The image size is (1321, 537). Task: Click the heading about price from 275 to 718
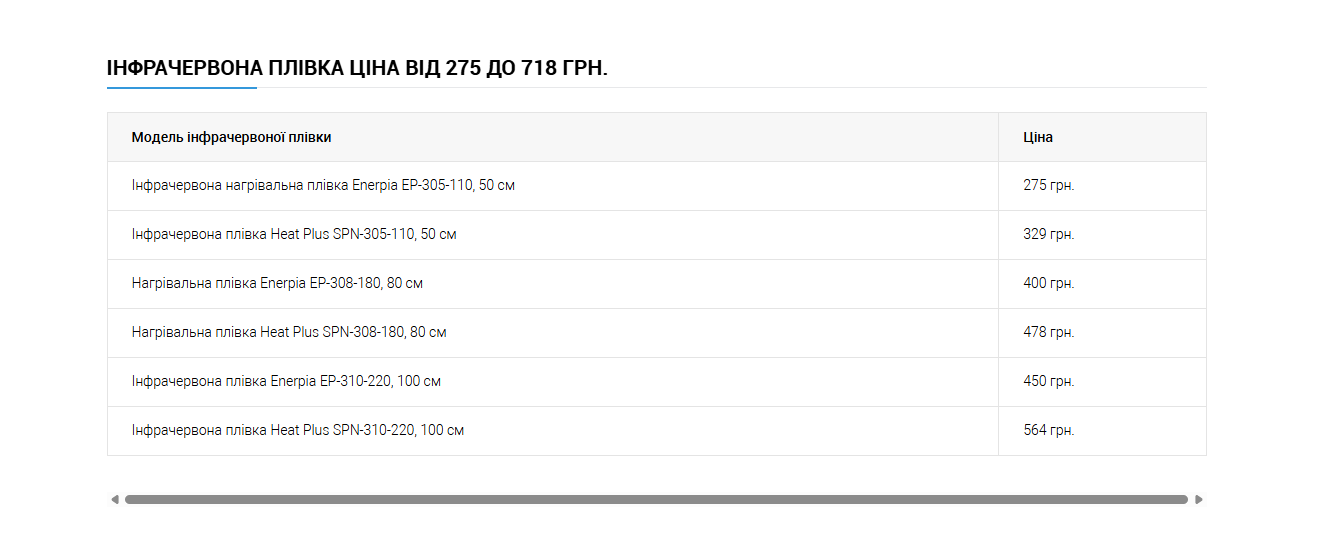(x=357, y=69)
